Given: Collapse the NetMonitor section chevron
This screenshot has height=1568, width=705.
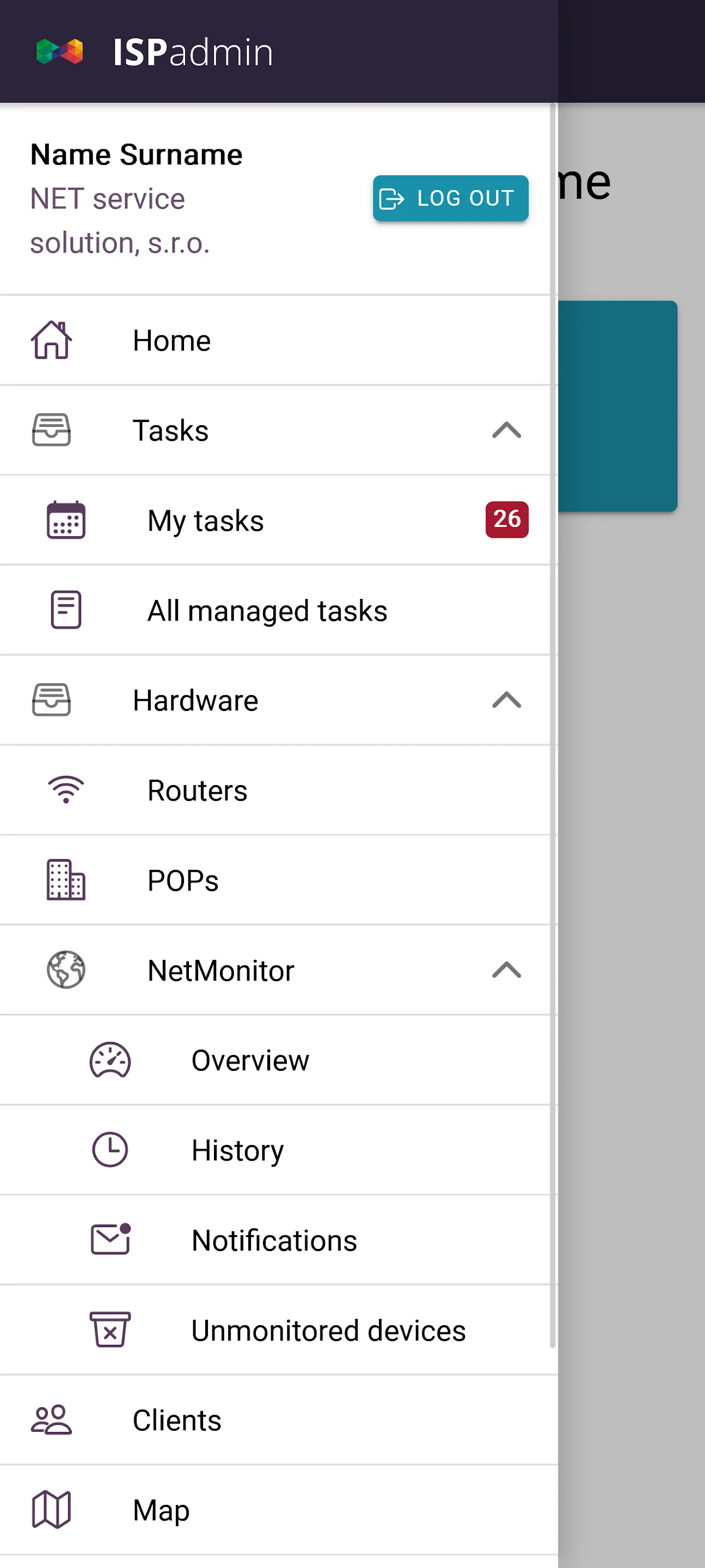Looking at the screenshot, I should 506,970.
